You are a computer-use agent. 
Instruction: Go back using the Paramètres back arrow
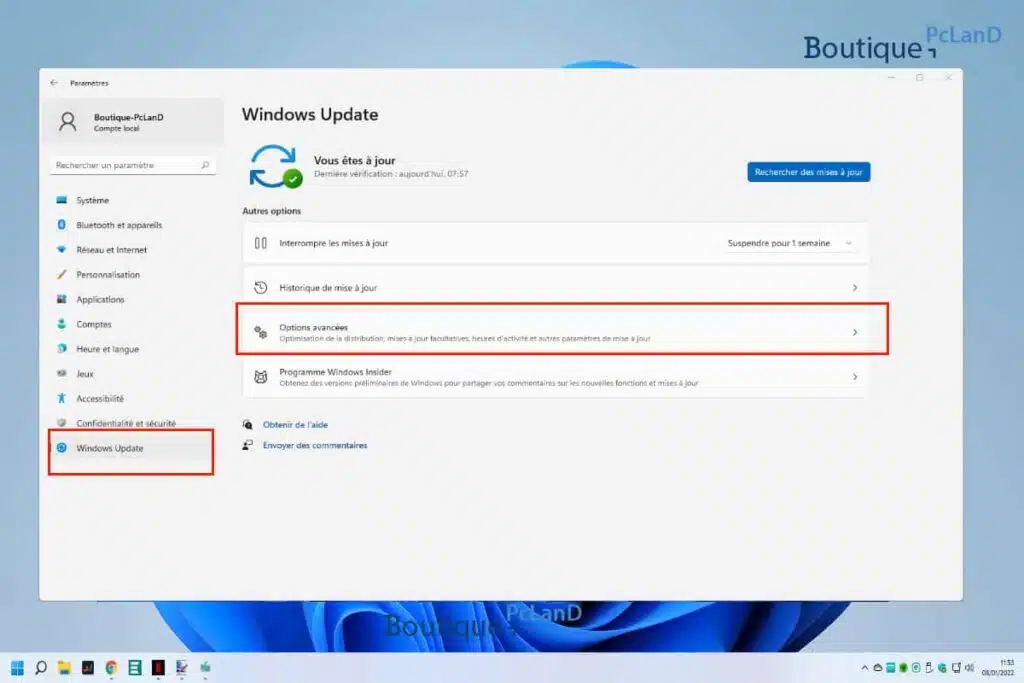(x=54, y=83)
